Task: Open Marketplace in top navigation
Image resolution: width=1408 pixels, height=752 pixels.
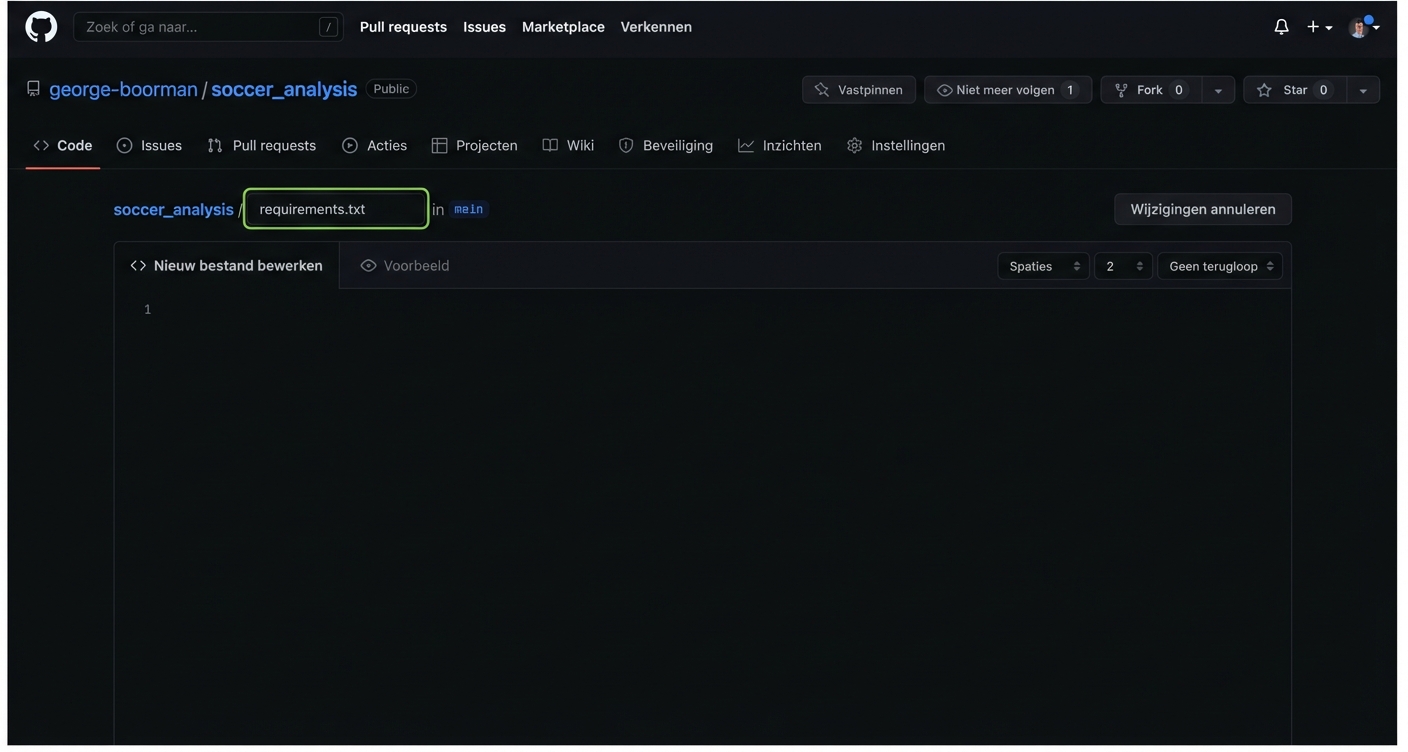Action: [563, 27]
